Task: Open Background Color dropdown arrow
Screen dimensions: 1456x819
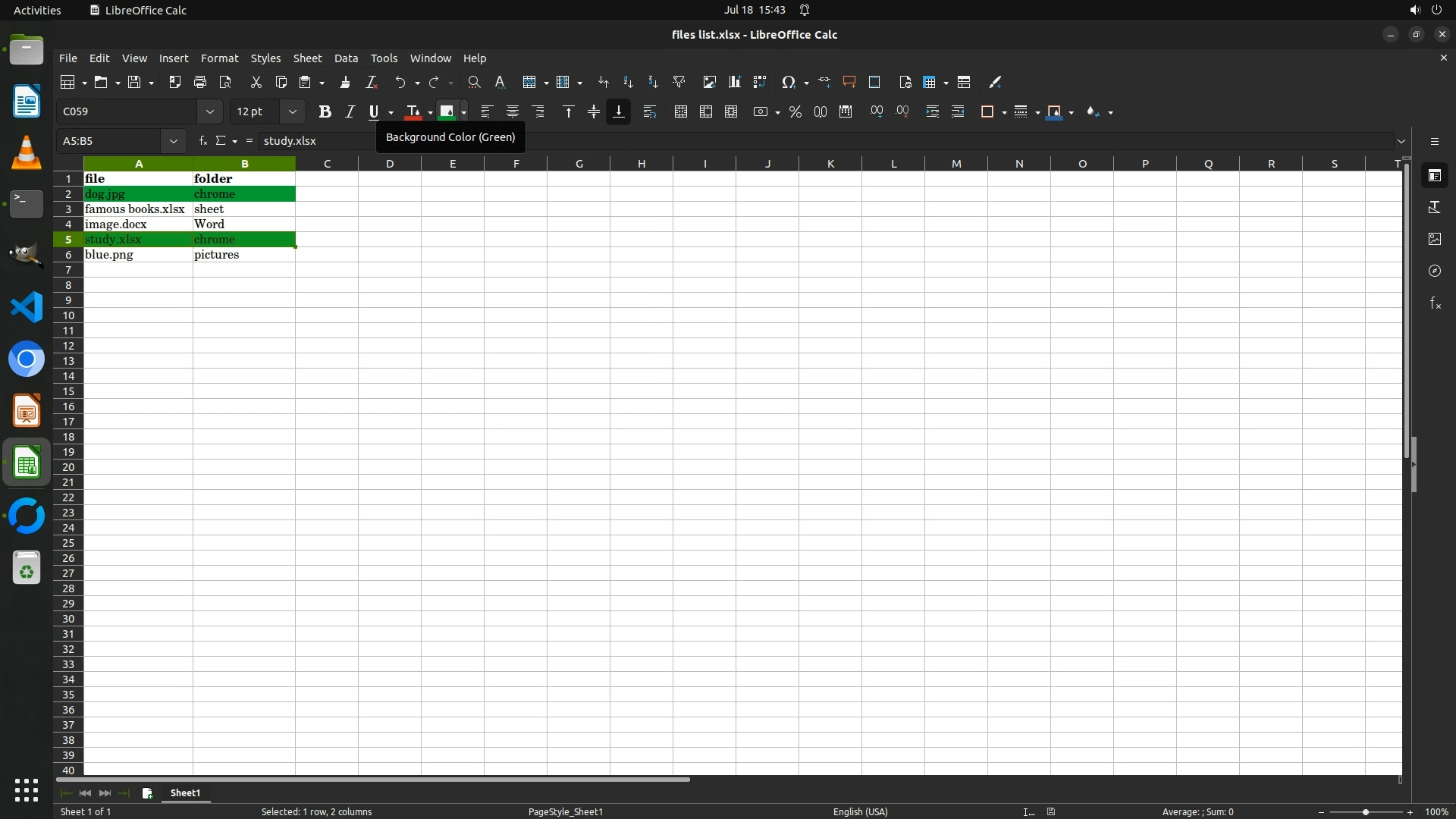Action: (463, 112)
